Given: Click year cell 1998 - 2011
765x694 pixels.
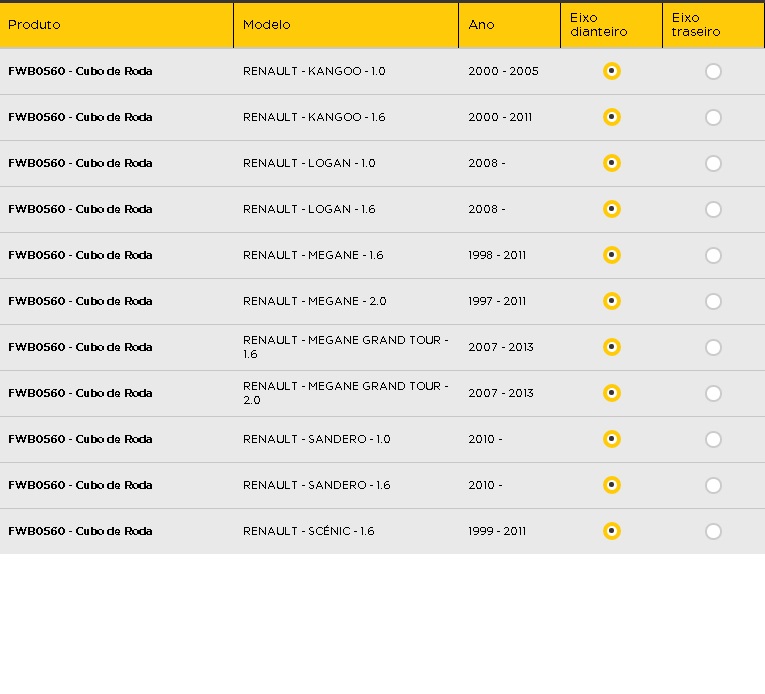Looking at the screenshot, I should [497, 255].
